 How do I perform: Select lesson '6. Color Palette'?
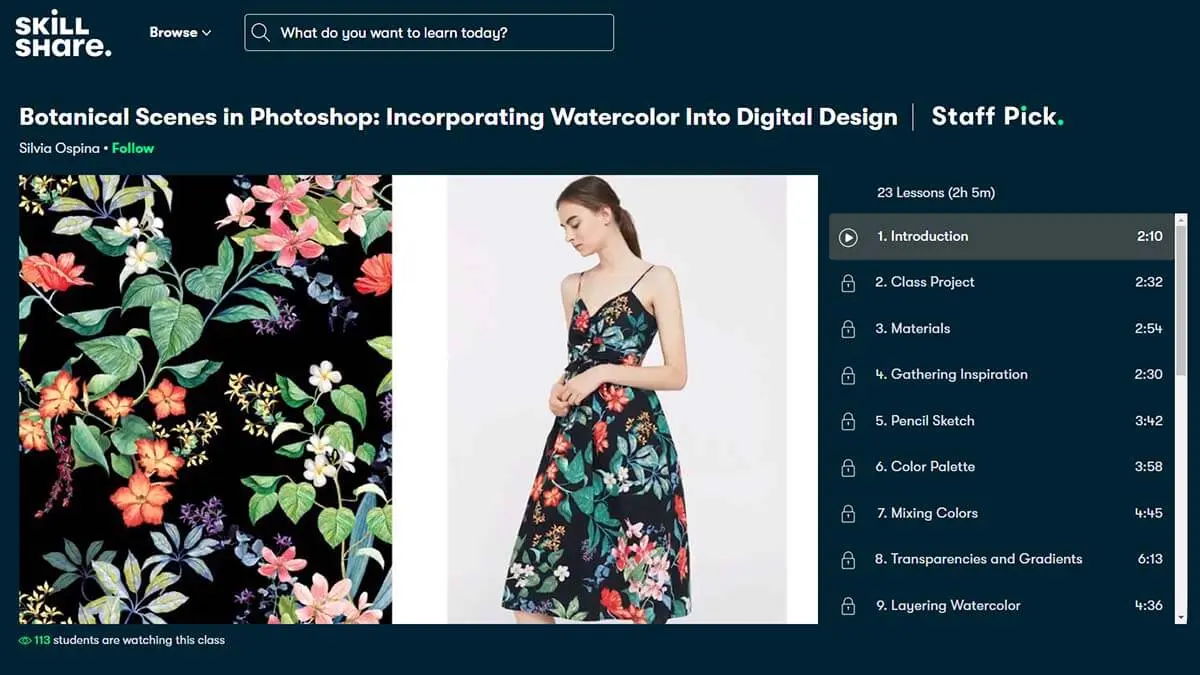(1002, 466)
